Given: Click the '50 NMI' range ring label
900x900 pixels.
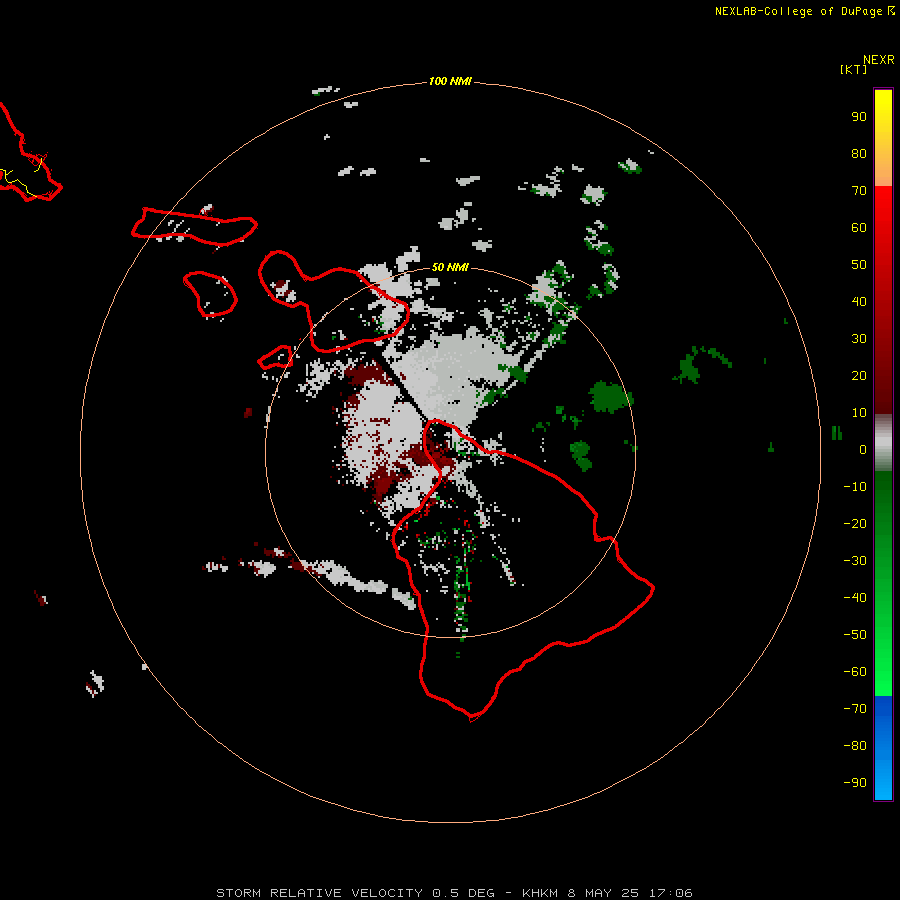Looking at the screenshot, I should [x=450, y=267].
